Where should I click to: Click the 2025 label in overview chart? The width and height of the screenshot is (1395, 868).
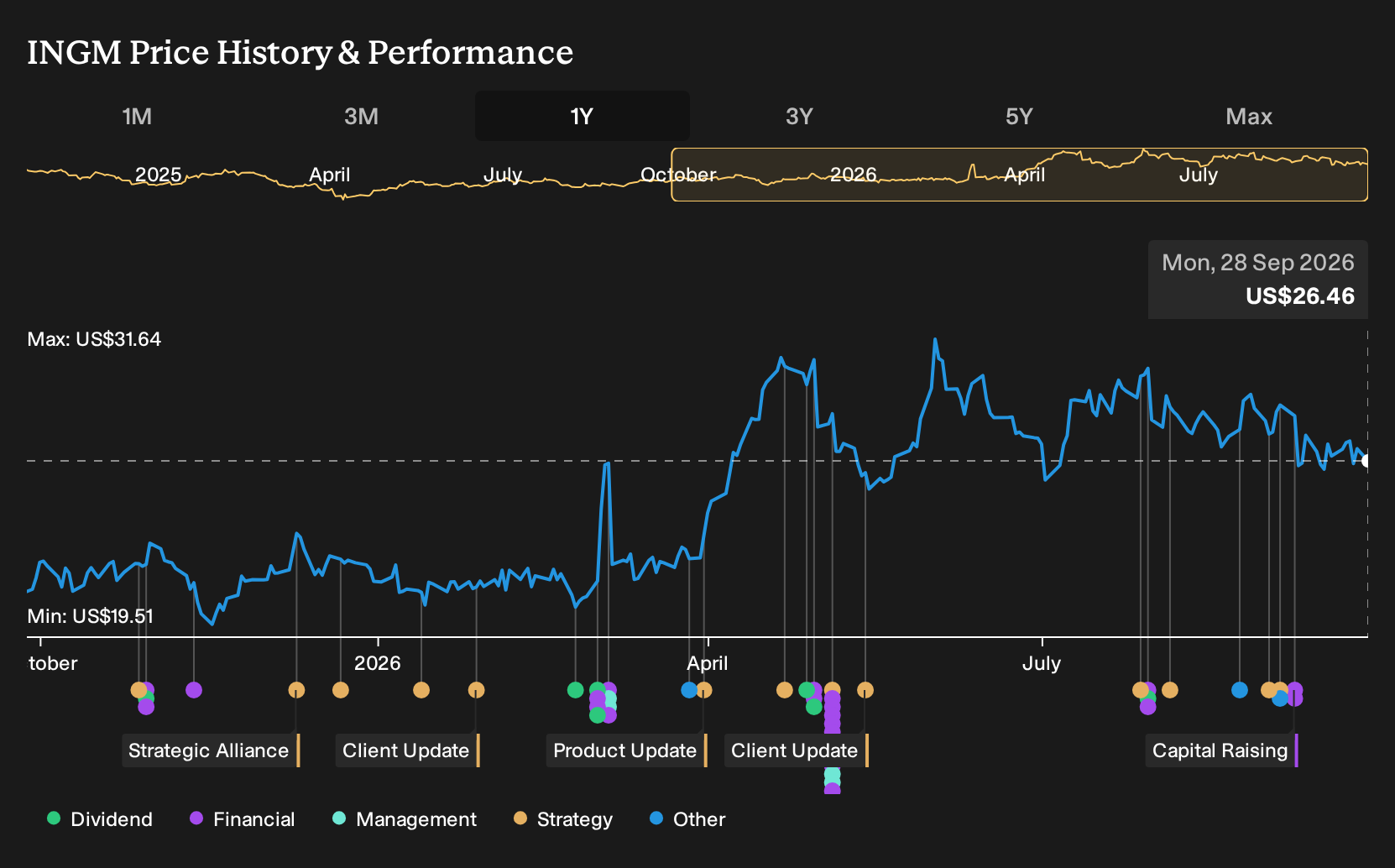158,175
